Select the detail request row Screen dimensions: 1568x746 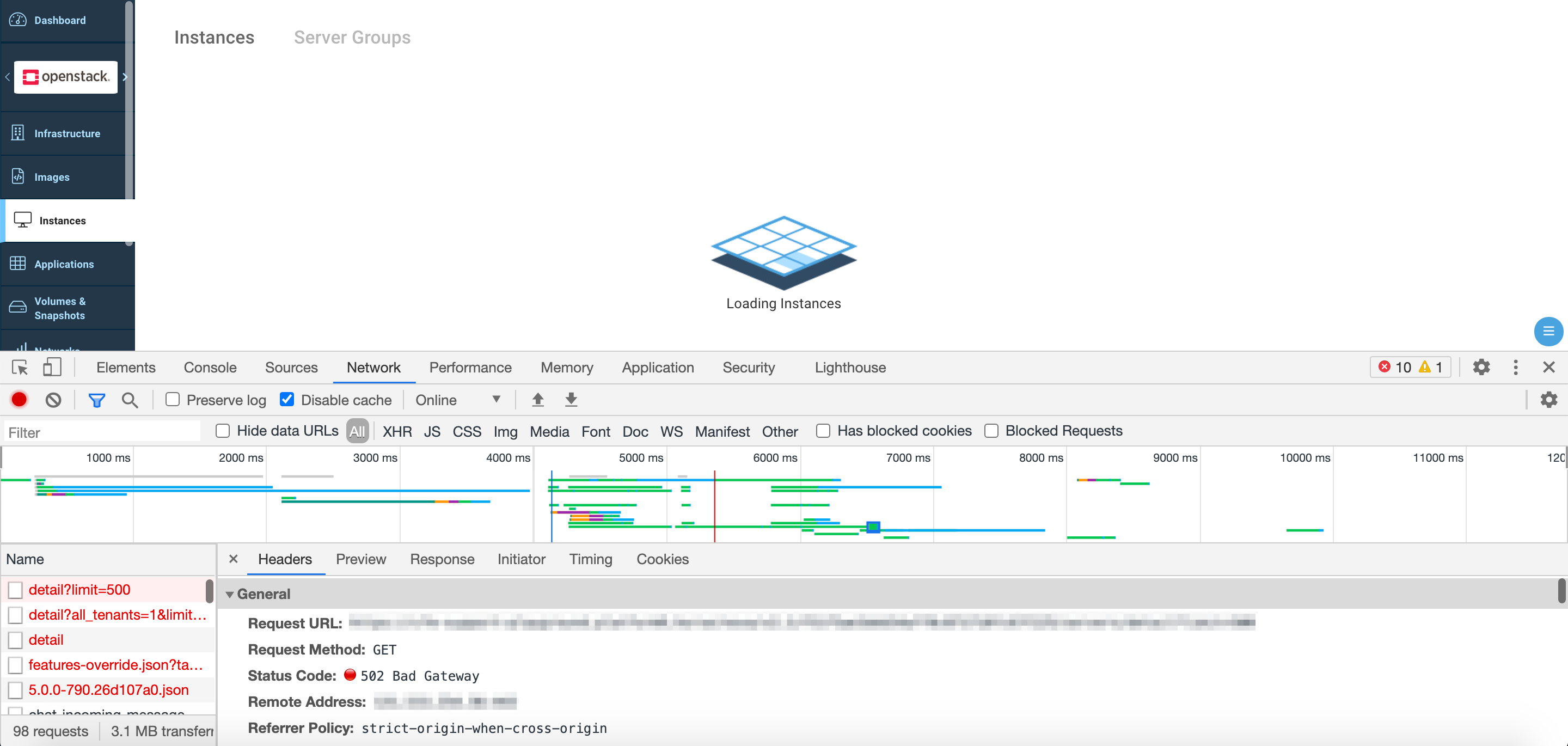coord(108,640)
